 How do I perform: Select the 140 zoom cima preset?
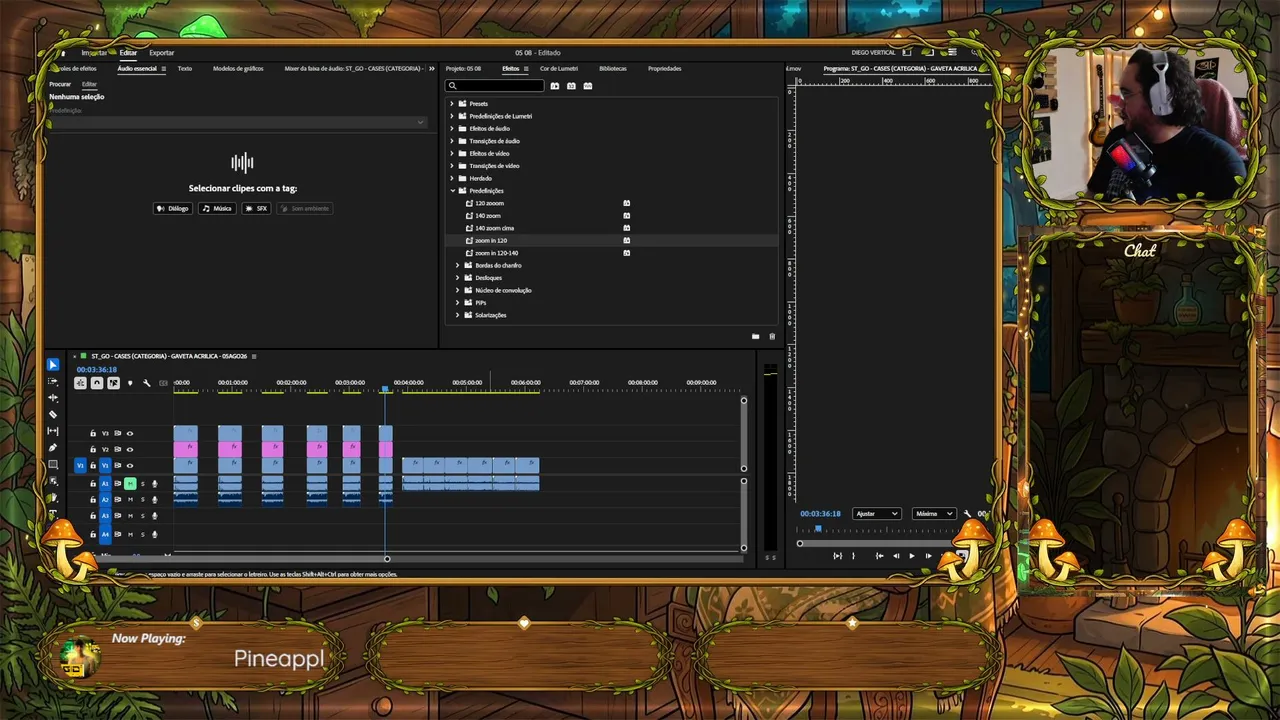coord(494,228)
